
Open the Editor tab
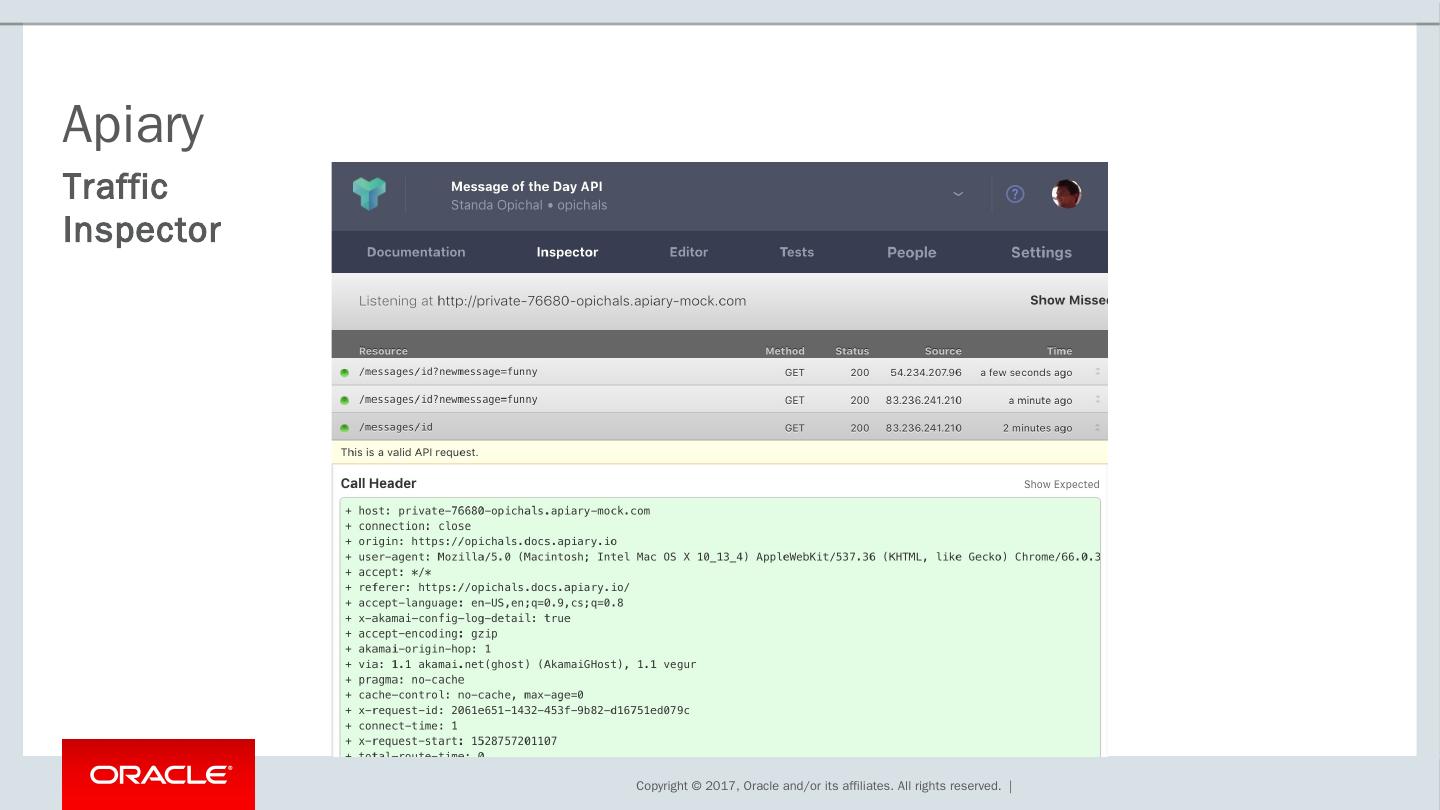[689, 252]
